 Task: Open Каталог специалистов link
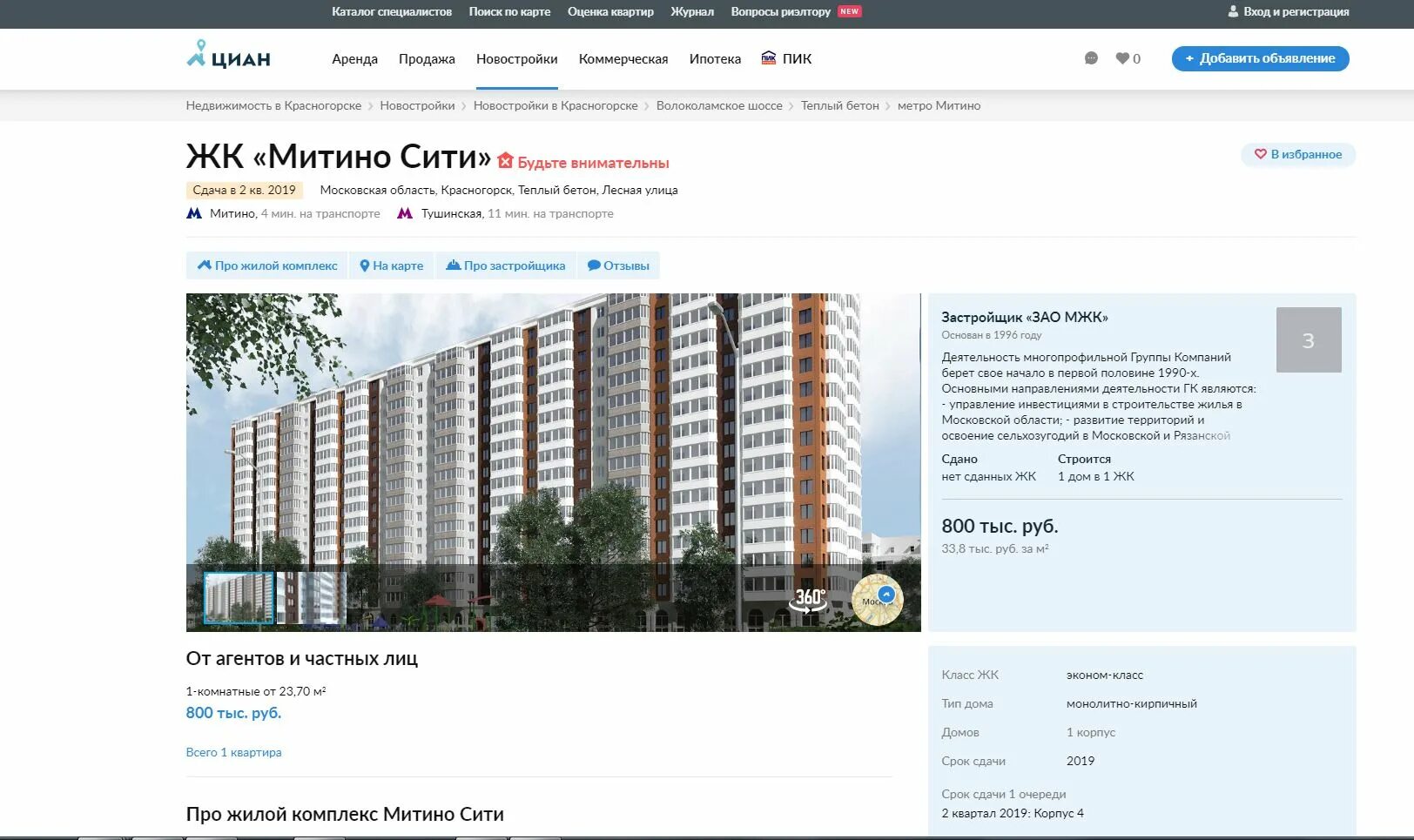[x=392, y=11]
